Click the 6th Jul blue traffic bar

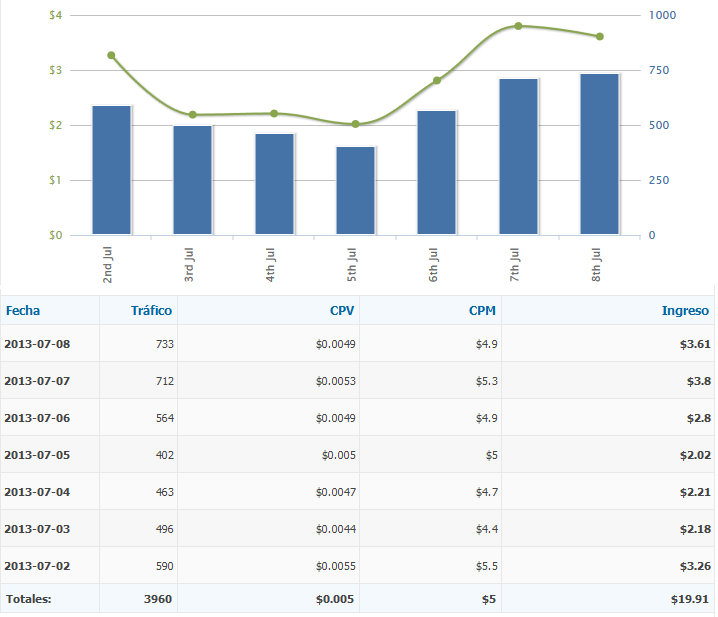pyautogui.click(x=436, y=173)
